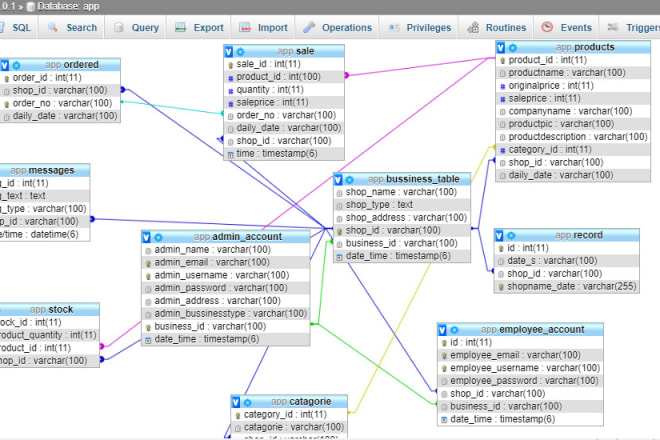Click the gear icon on catagorie table
The image size is (660, 440).
[248, 402]
